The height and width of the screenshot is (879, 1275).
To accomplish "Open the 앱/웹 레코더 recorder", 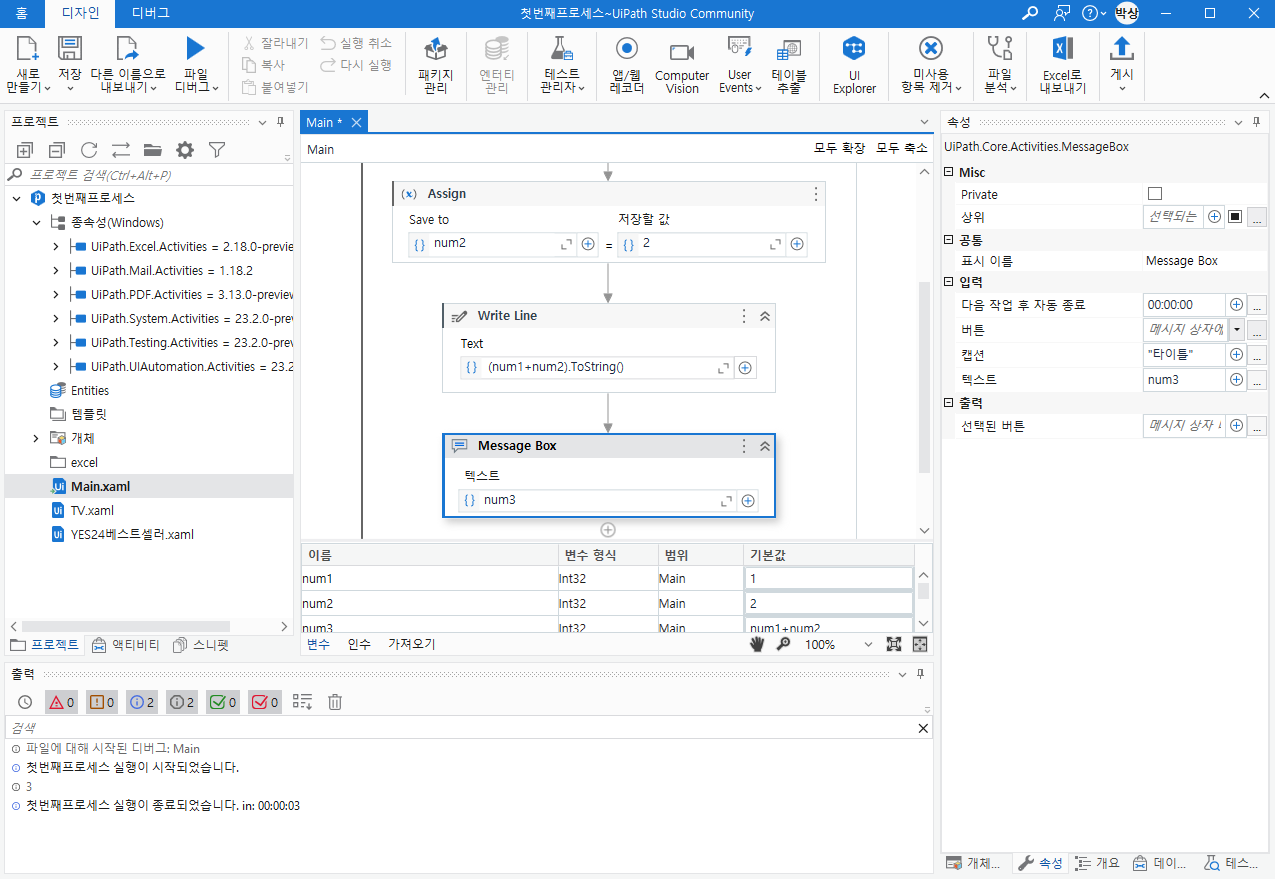I will (x=627, y=66).
